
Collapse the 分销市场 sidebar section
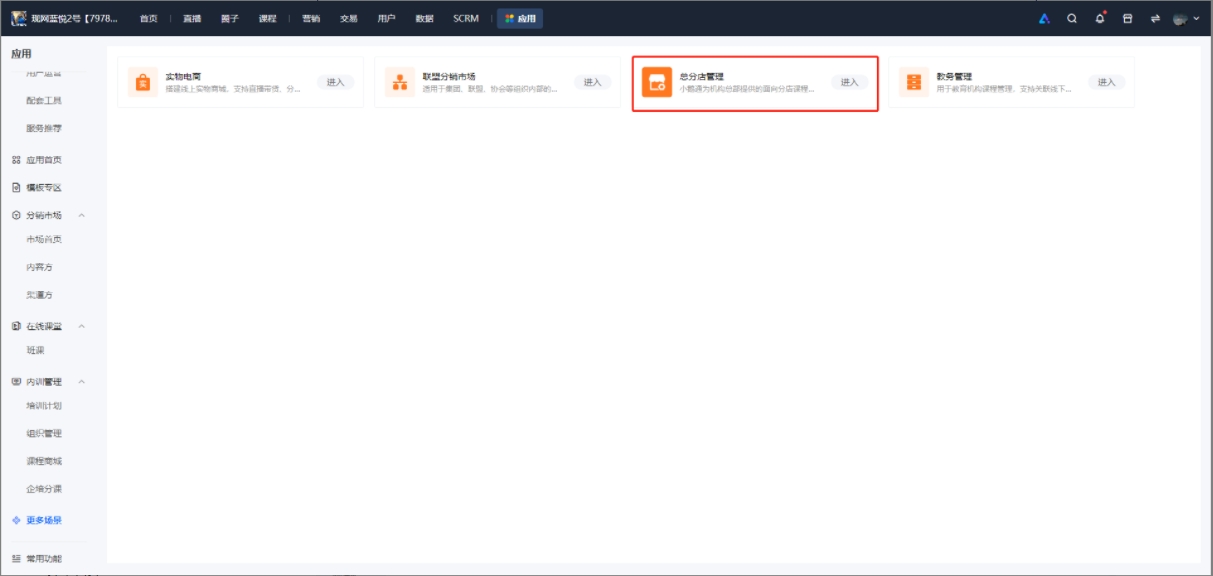[x=82, y=215]
